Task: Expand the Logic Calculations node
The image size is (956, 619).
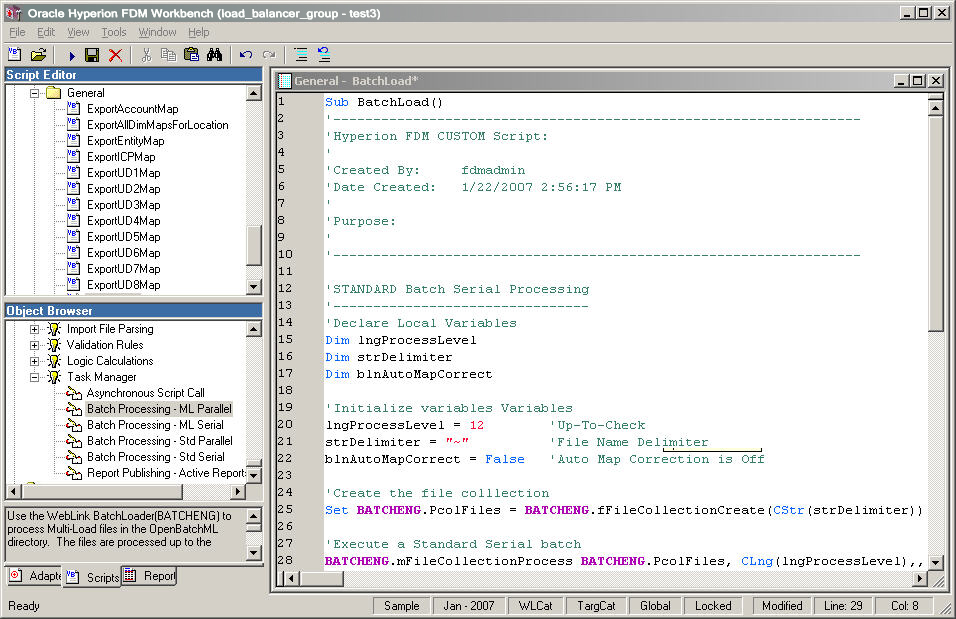Action: pyautogui.click(x=35, y=361)
